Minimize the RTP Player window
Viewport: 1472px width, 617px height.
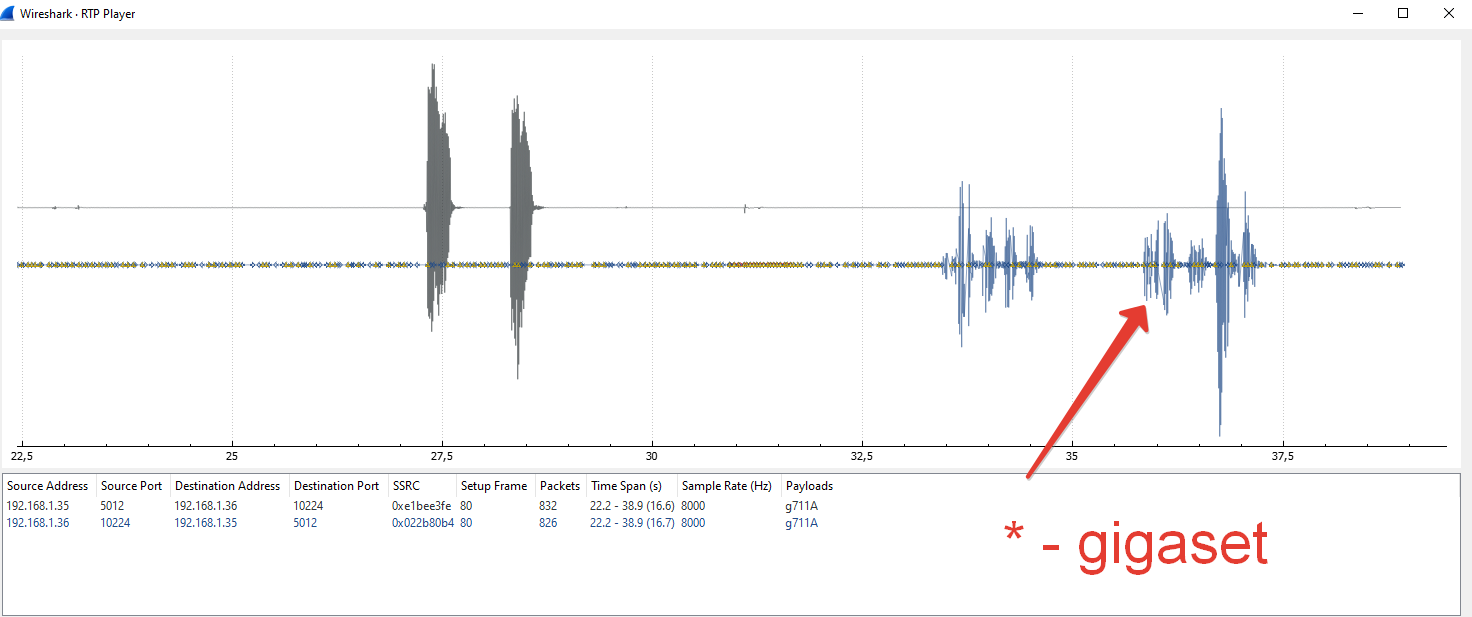point(1358,13)
